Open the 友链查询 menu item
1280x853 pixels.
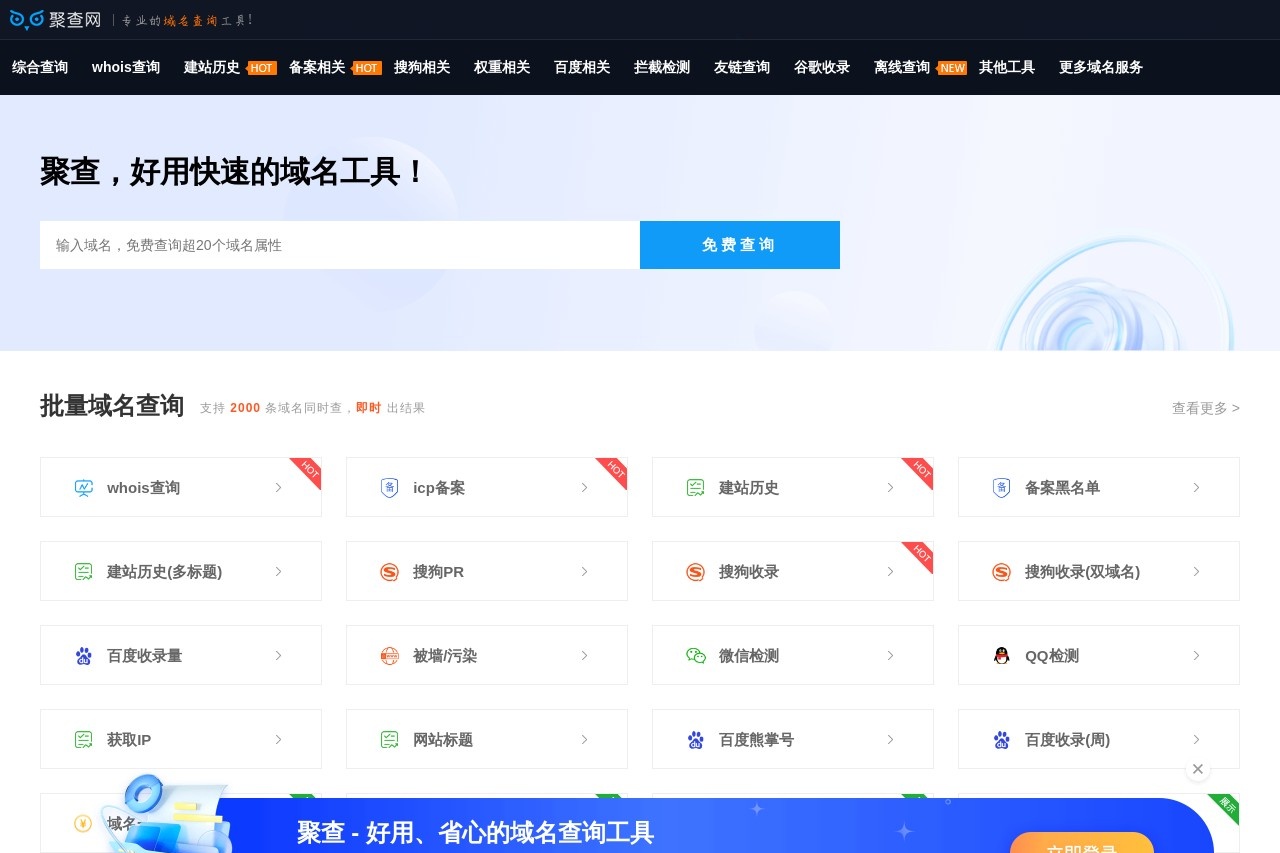[x=742, y=67]
